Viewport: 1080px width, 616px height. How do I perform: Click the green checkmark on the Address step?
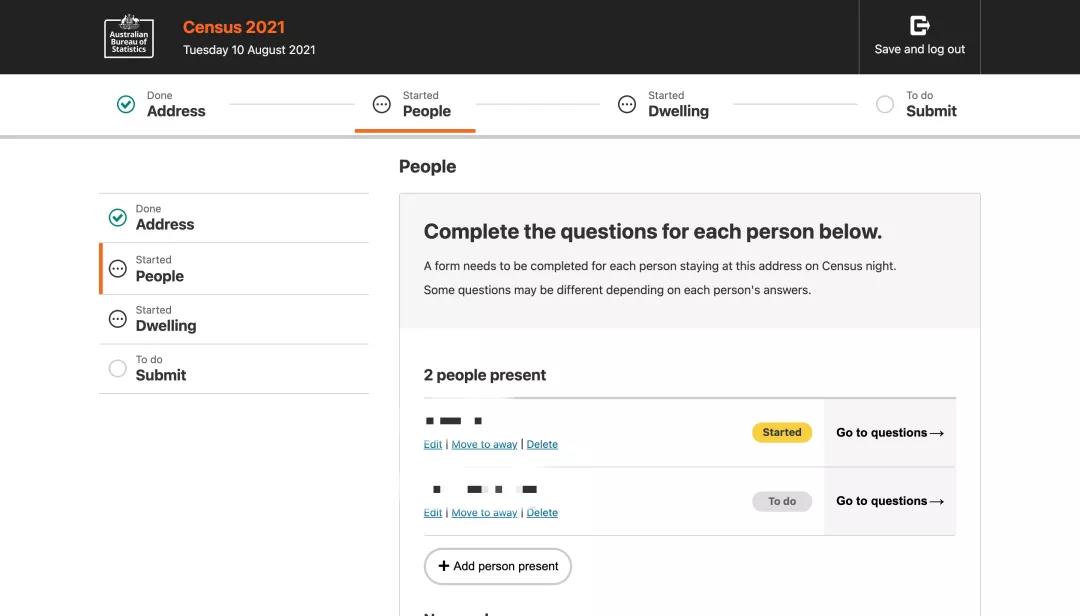126,103
